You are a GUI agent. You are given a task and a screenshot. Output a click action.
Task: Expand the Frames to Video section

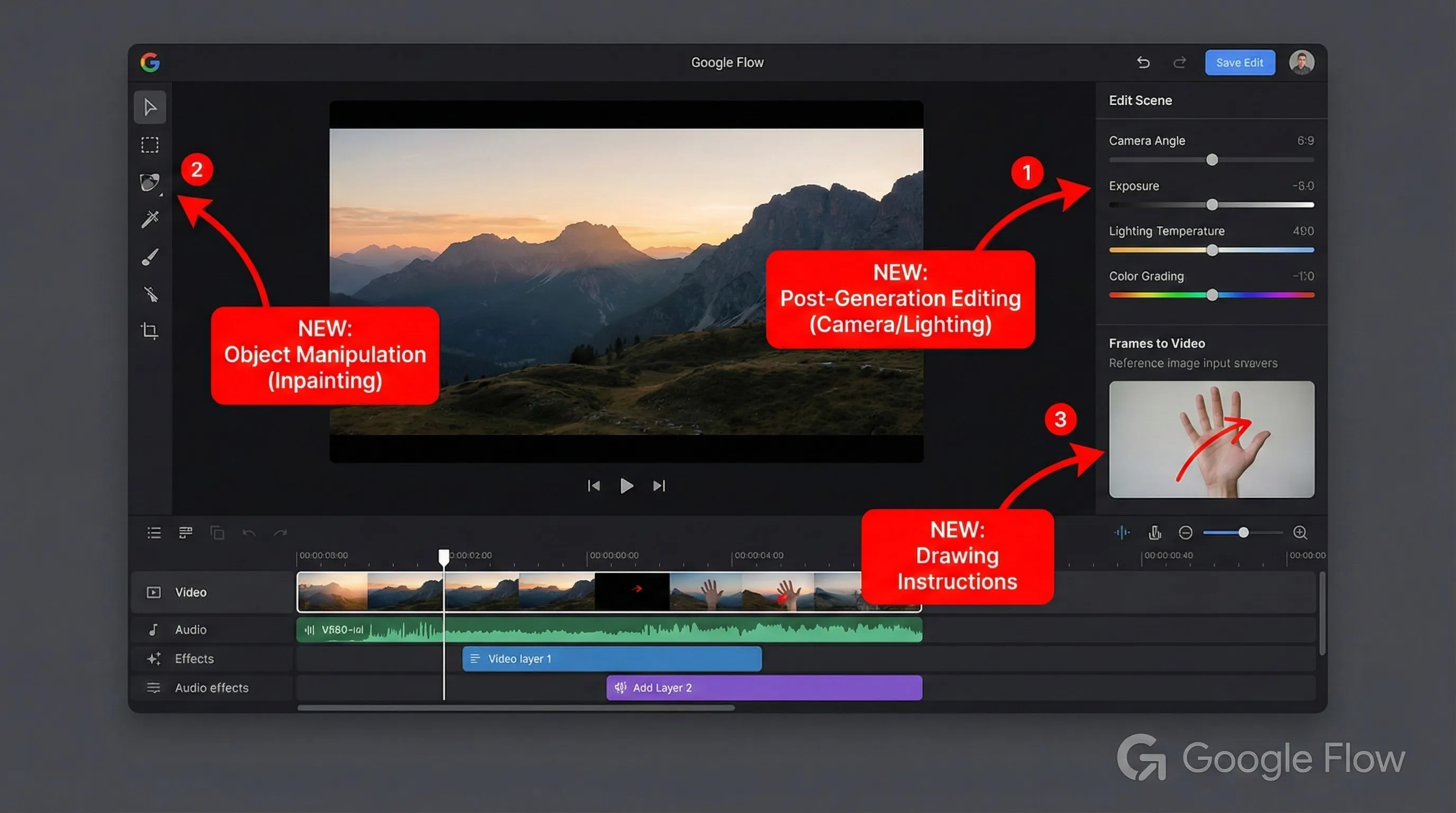(x=1157, y=342)
